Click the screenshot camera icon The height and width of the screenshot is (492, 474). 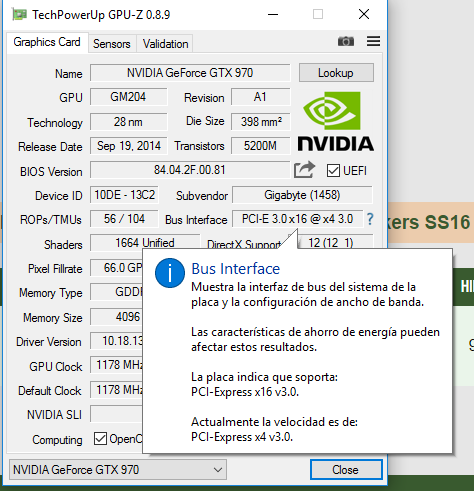click(x=346, y=41)
